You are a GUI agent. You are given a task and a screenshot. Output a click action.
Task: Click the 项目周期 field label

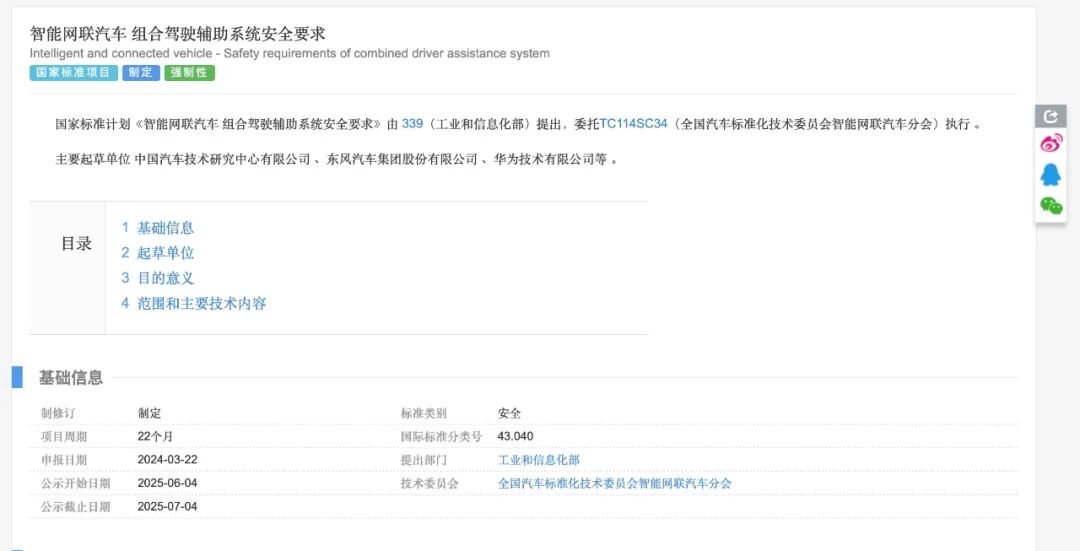click(64, 437)
